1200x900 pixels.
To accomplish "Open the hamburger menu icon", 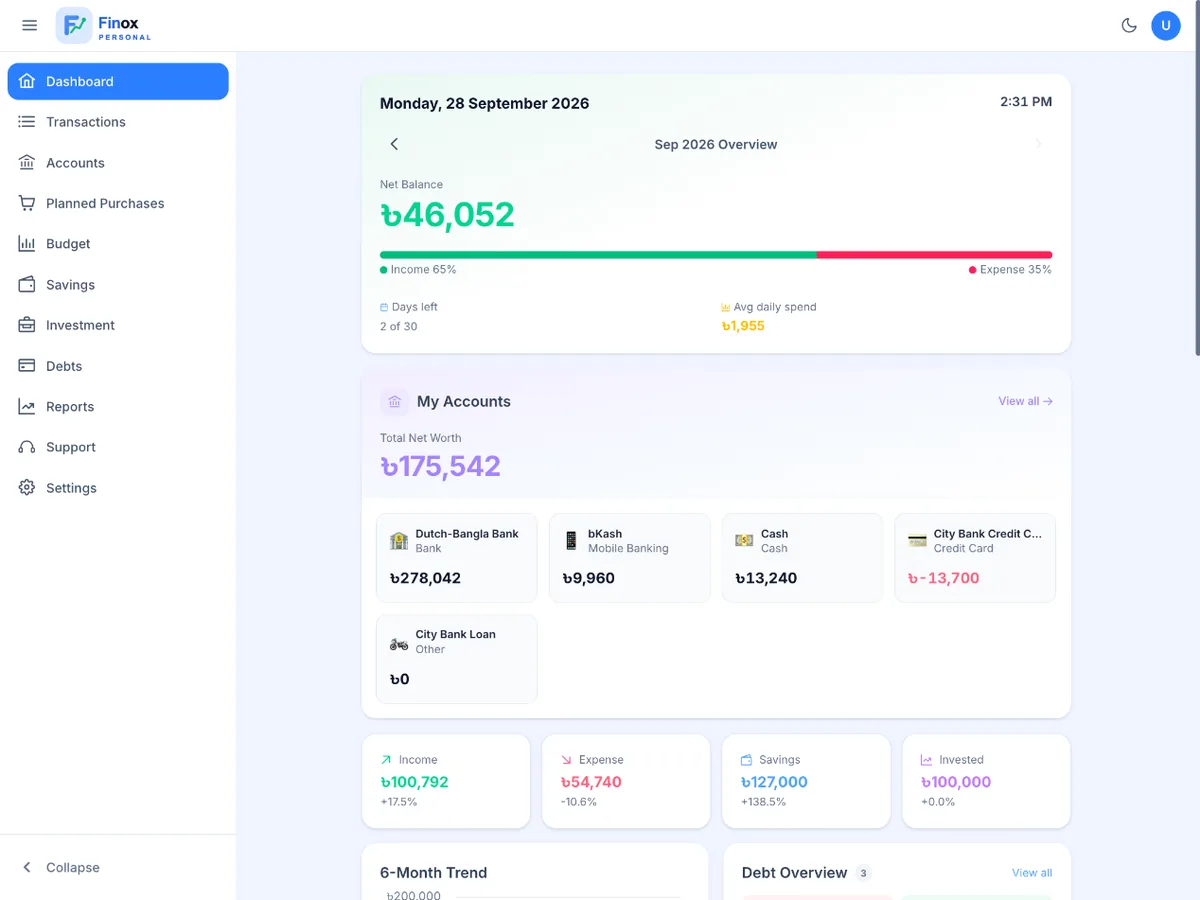I will tap(29, 25).
